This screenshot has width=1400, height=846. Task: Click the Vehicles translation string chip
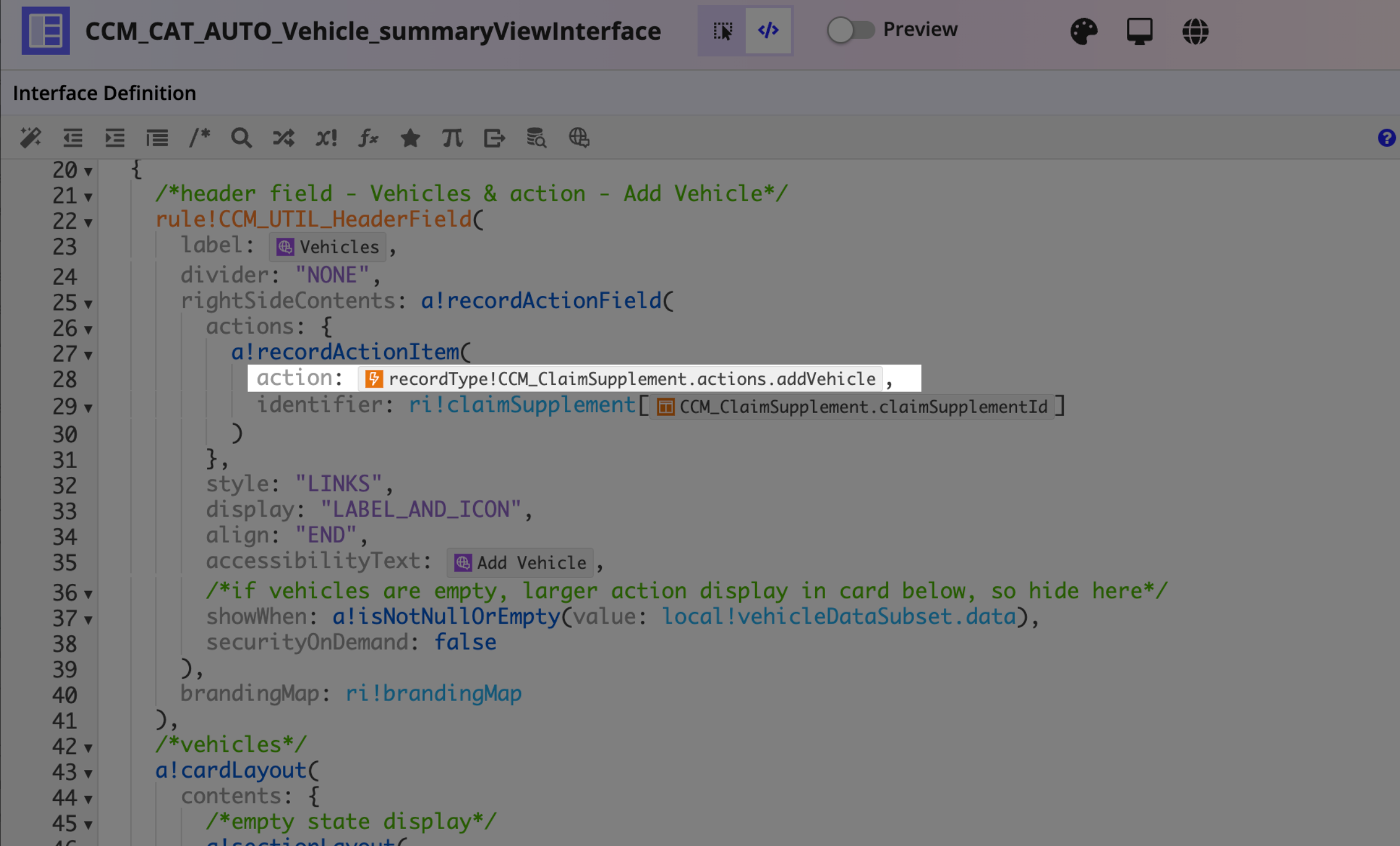327,247
